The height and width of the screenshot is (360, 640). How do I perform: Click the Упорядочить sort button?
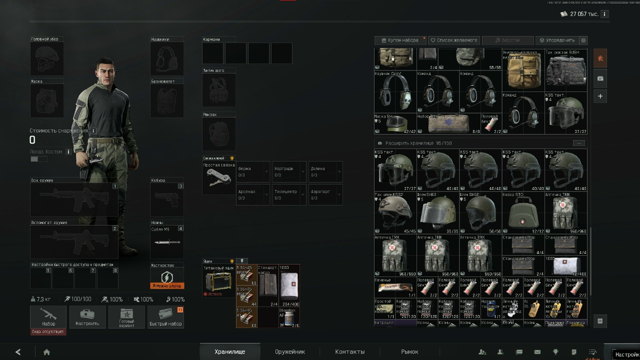click(558, 40)
